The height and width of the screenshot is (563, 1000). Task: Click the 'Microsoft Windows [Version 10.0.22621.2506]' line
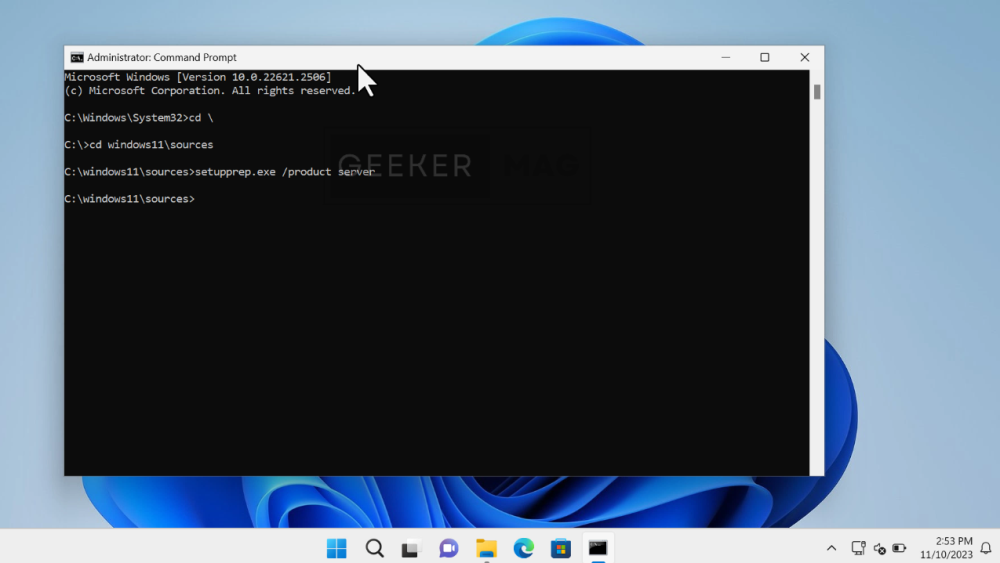(x=198, y=77)
